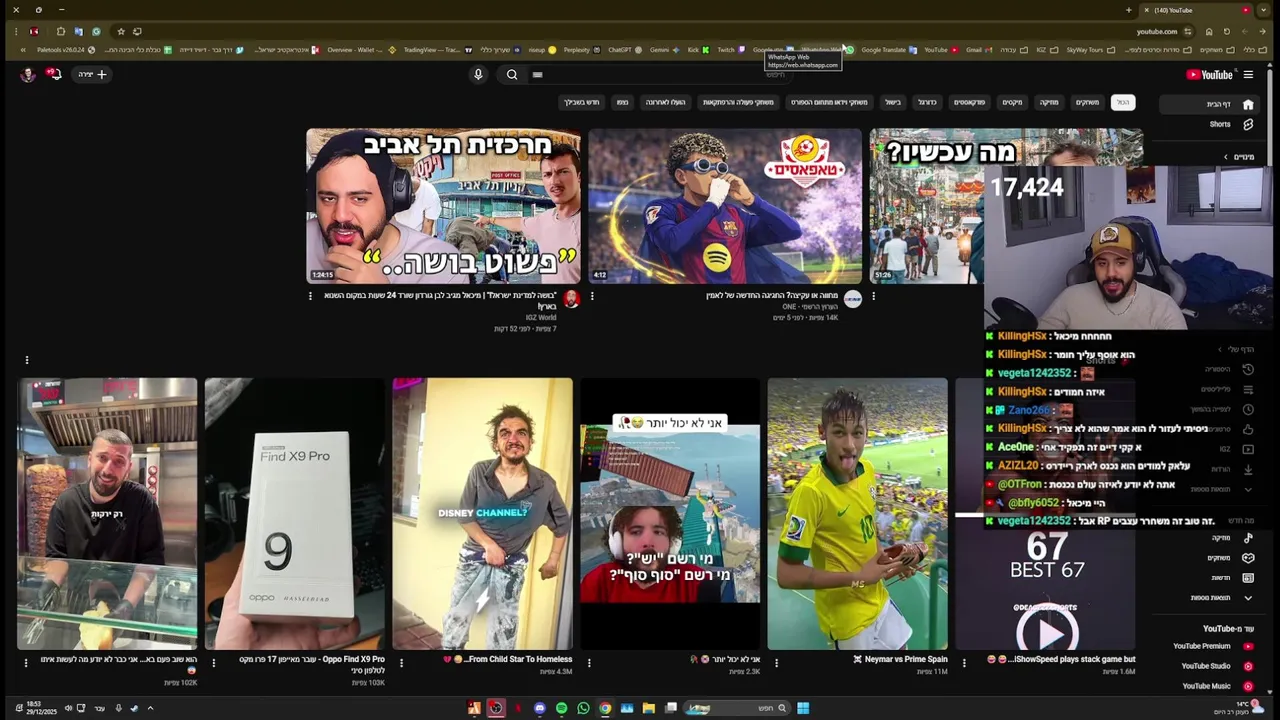
Task: Select the 'פודקאסטים' filter chip
Action: [x=969, y=102]
